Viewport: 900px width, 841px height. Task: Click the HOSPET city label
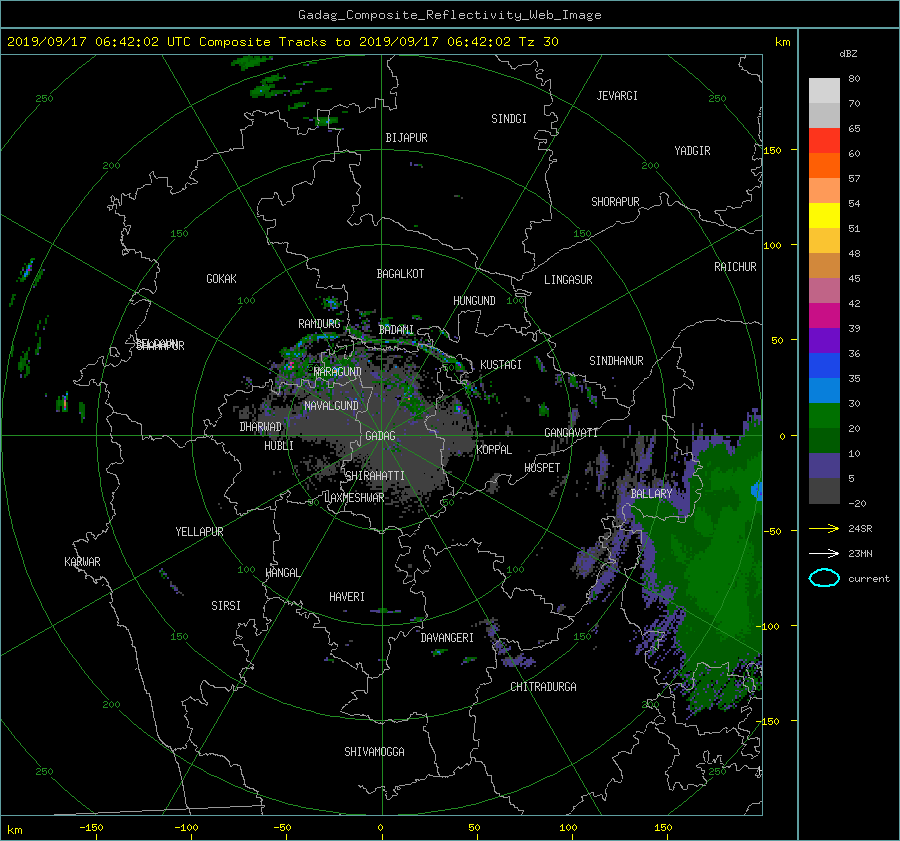(x=542, y=468)
